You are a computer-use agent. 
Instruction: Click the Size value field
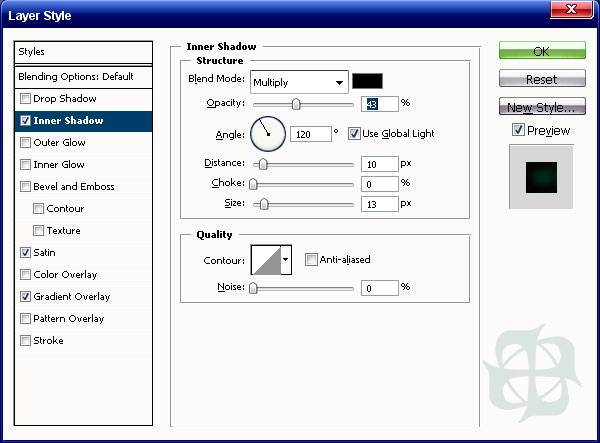pos(380,204)
